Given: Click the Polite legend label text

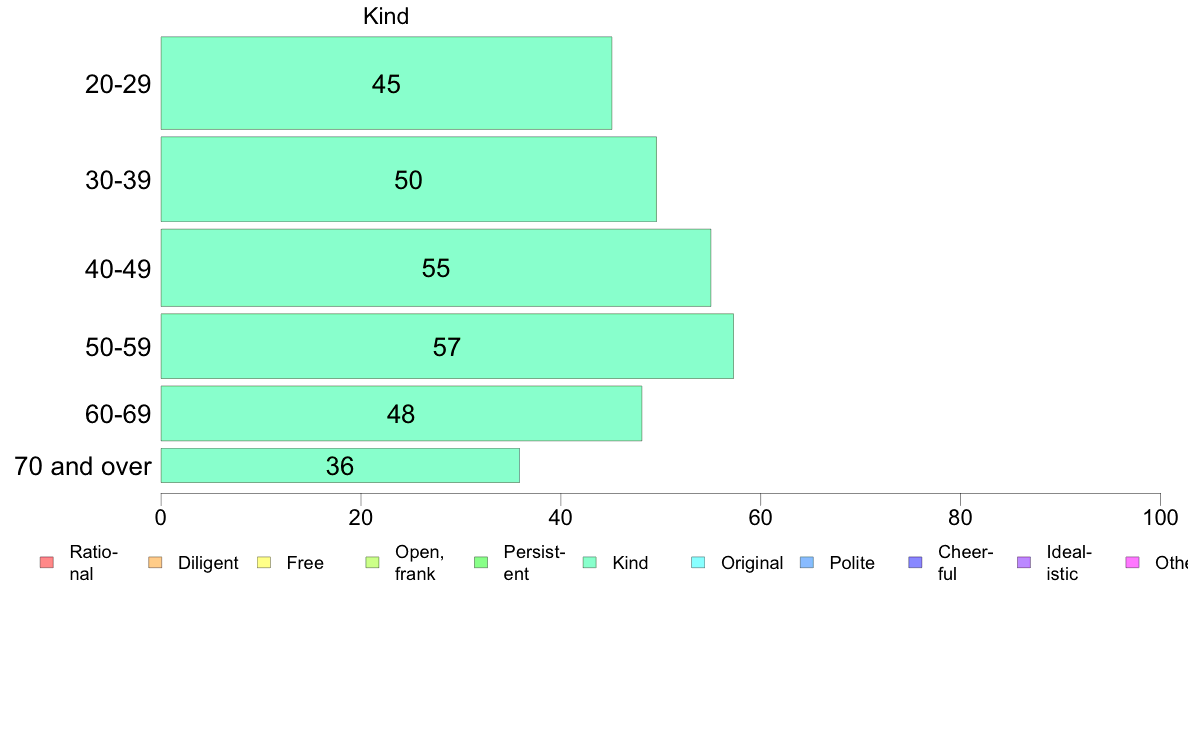Looking at the screenshot, I should click(x=852, y=562).
